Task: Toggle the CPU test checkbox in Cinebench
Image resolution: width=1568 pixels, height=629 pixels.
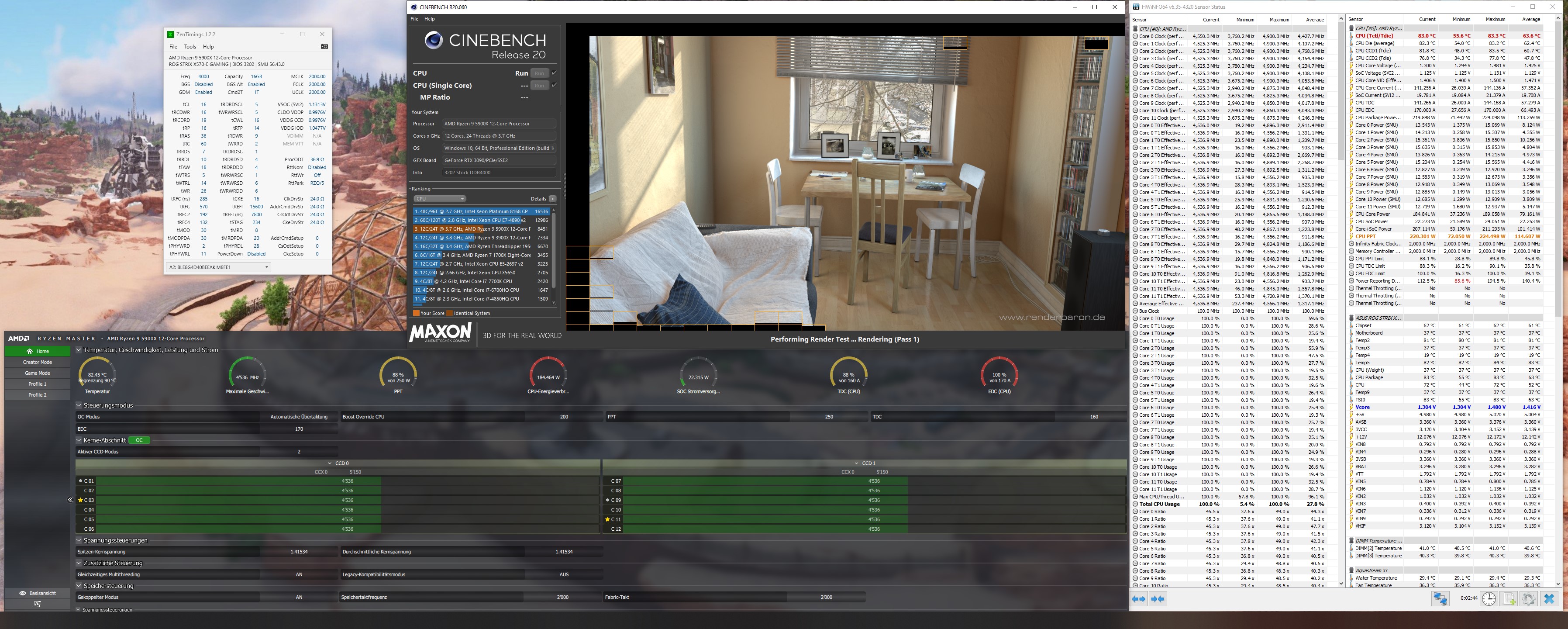Action: 554,73
